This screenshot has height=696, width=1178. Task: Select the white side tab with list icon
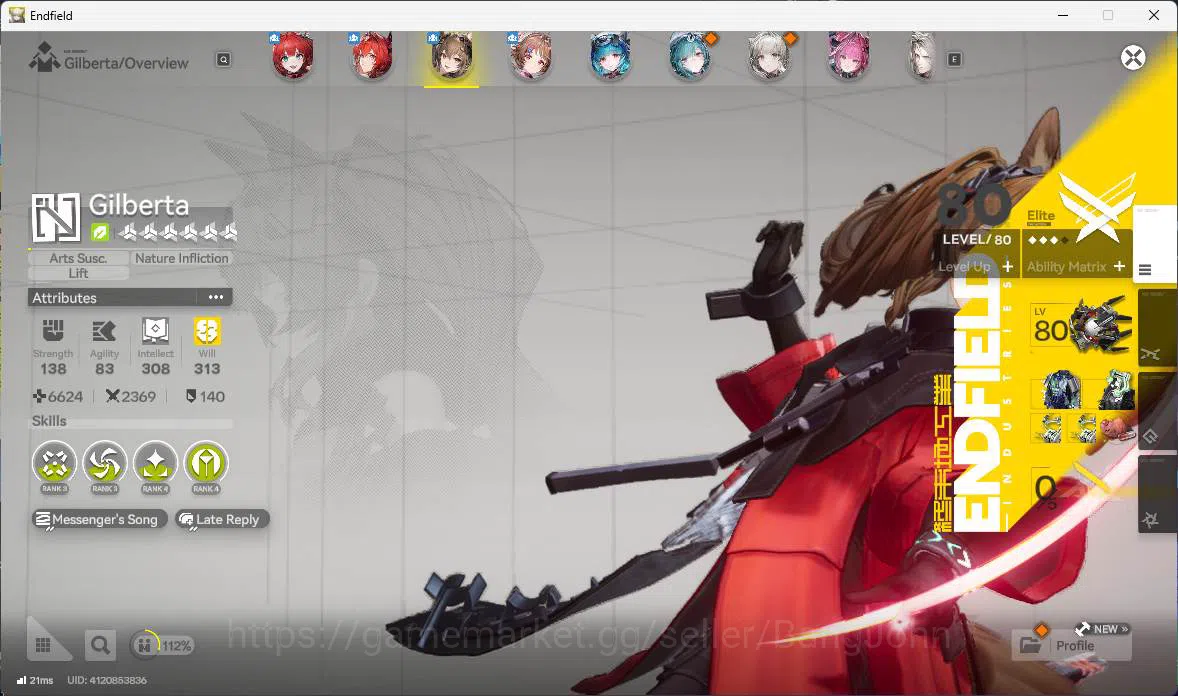1155,244
